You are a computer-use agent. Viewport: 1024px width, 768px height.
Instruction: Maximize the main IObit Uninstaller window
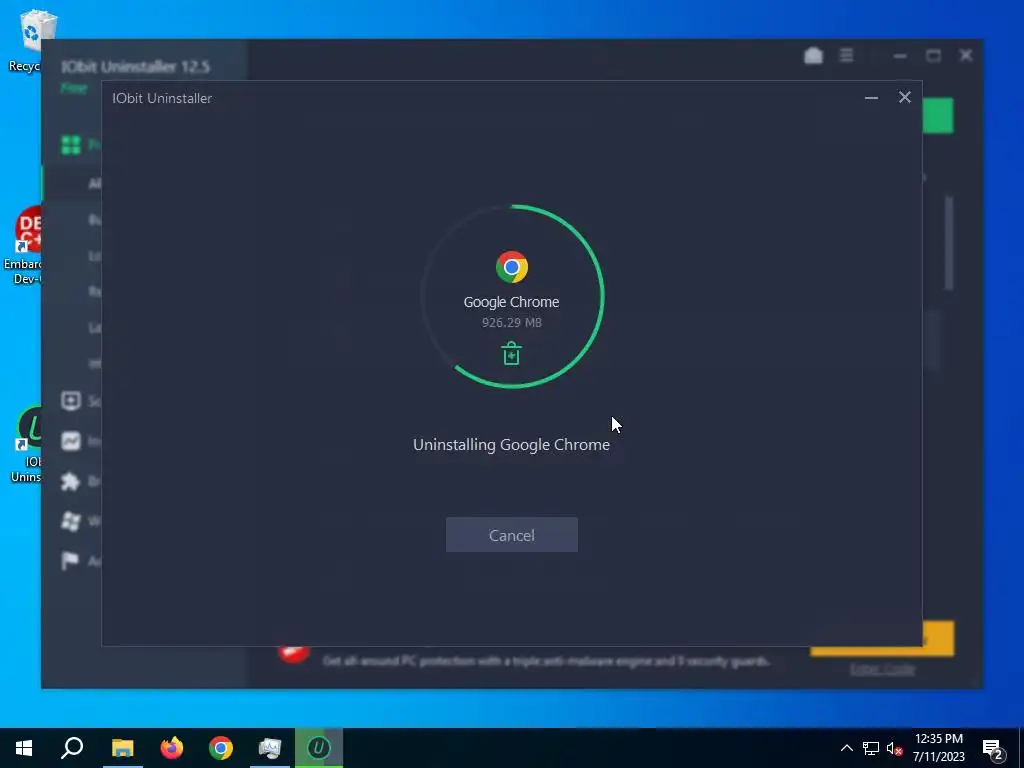pyautogui.click(x=933, y=56)
